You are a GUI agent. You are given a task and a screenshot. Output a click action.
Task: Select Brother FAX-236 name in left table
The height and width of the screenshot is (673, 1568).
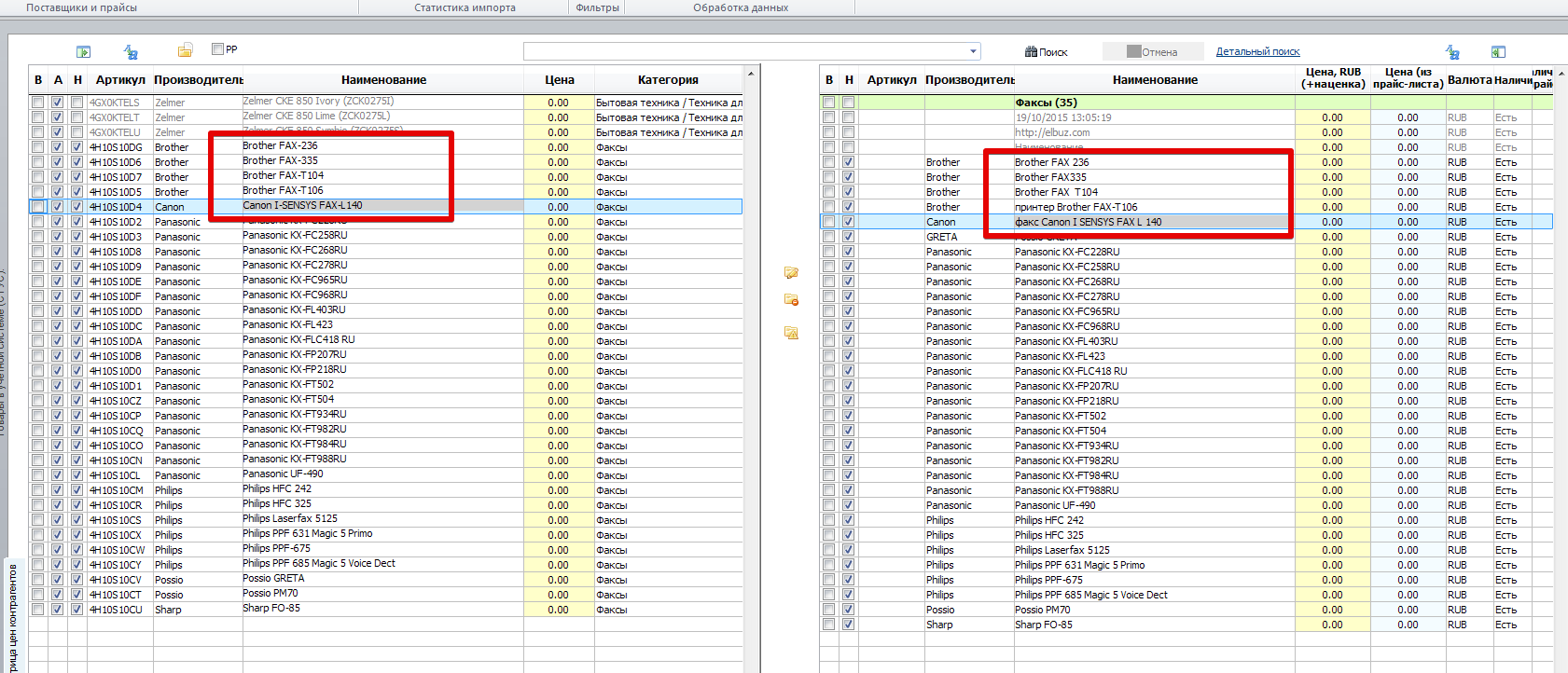click(x=280, y=145)
